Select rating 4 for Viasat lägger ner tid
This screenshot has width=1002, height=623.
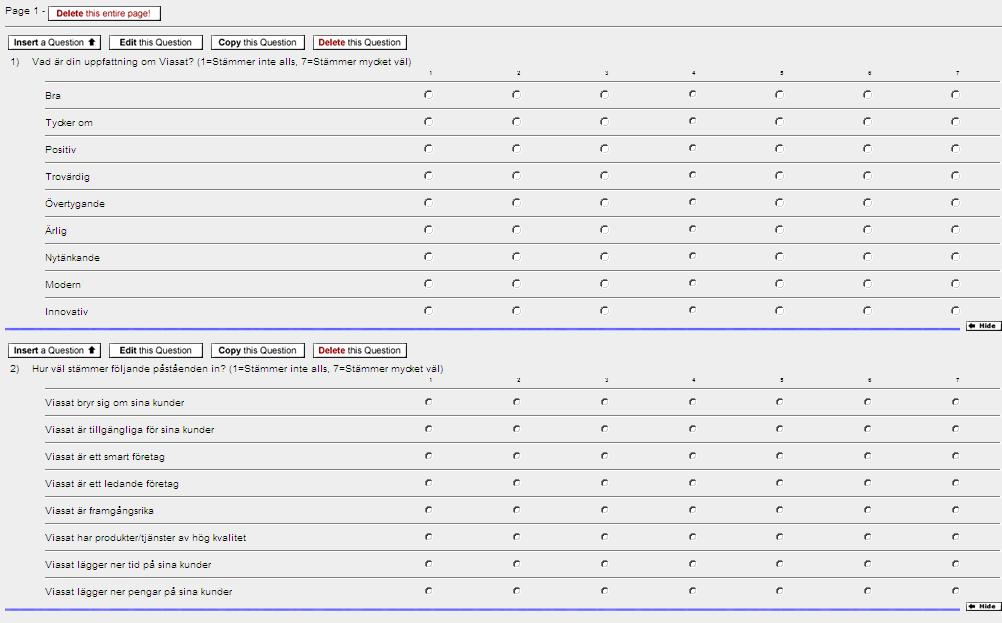click(x=692, y=564)
